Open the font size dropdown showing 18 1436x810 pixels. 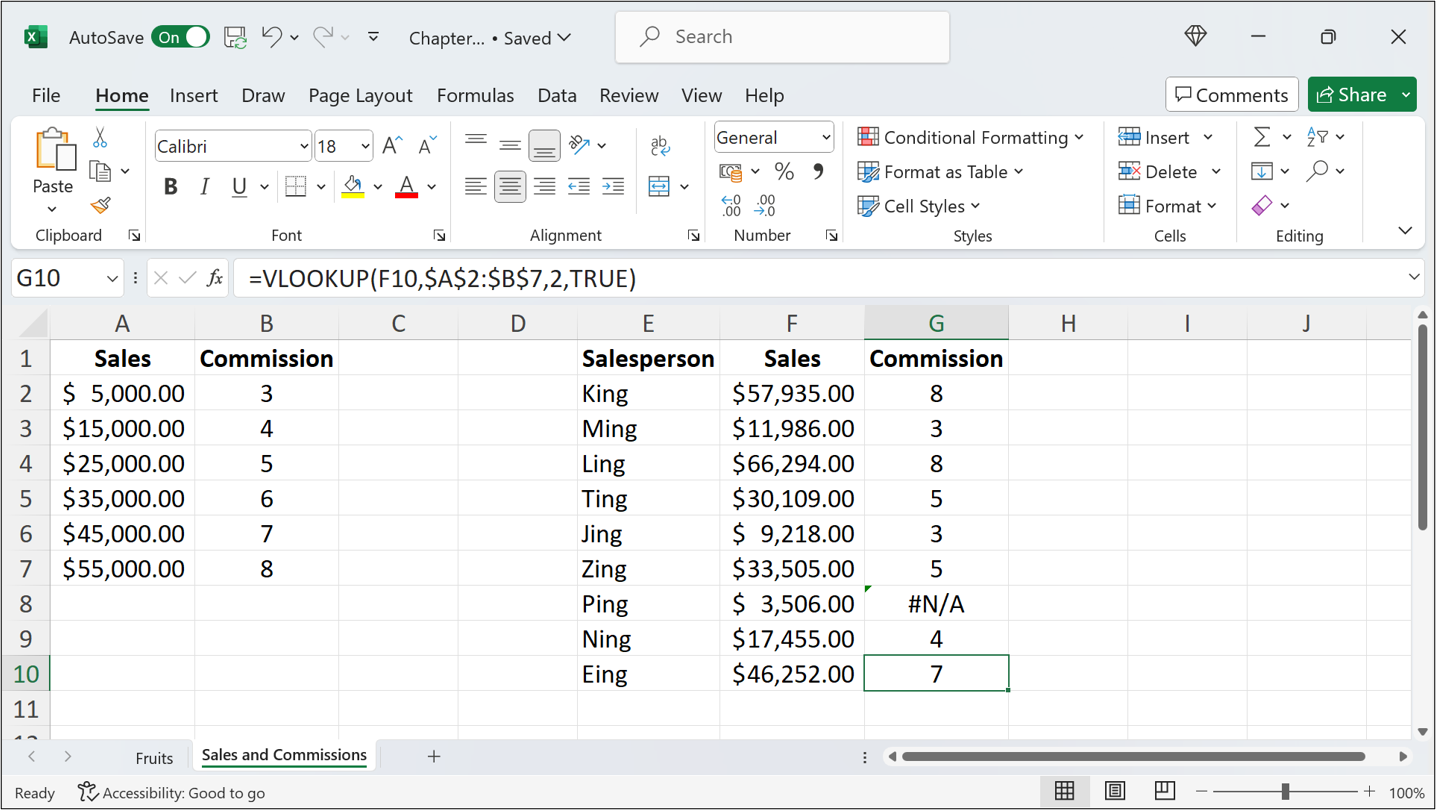pos(365,147)
